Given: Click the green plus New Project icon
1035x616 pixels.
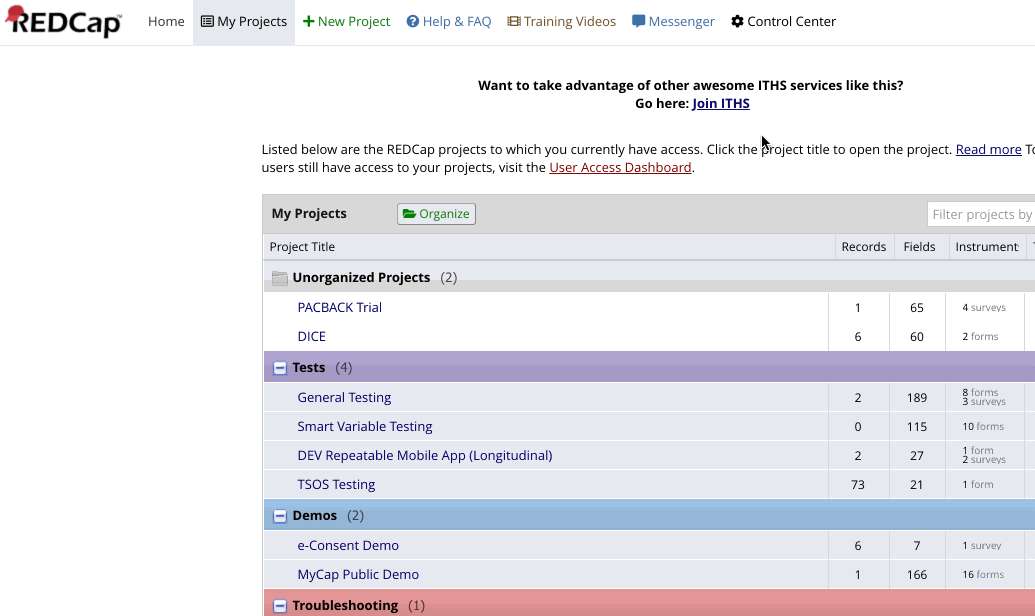Looking at the screenshot, I should pos(308,21).
